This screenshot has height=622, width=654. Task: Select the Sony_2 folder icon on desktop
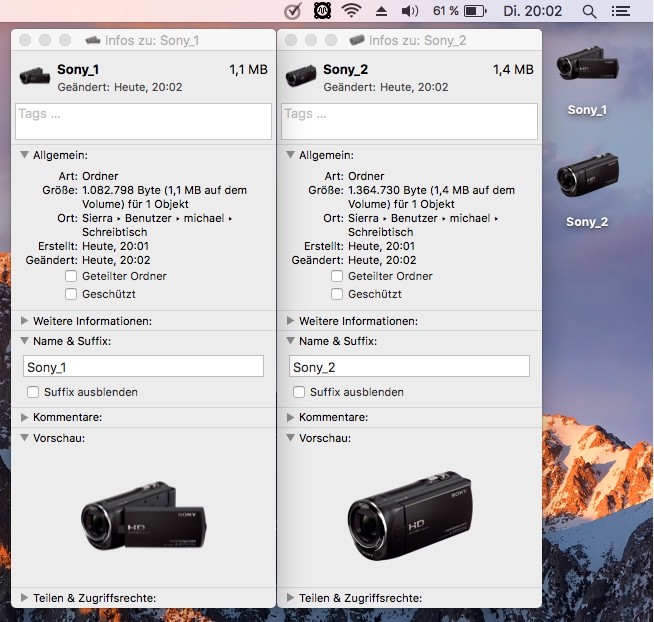[588, 175]
